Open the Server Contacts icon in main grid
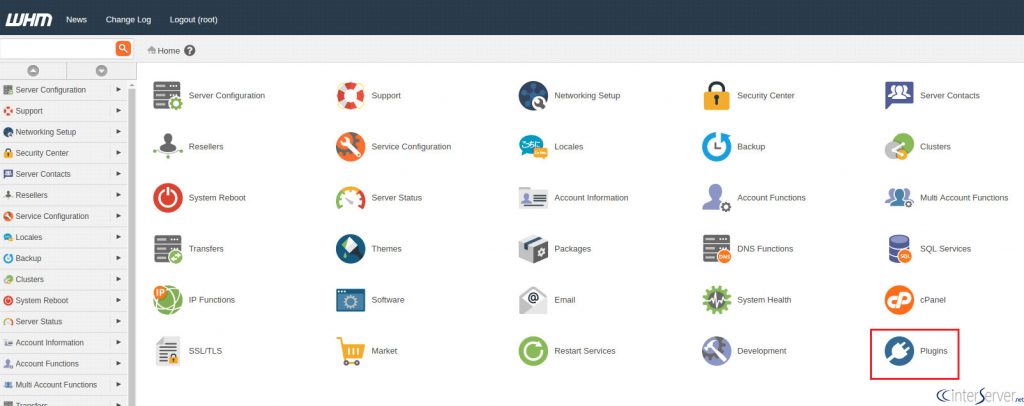The height and width of the screenshot is (406, 1024). coord(899,95)
